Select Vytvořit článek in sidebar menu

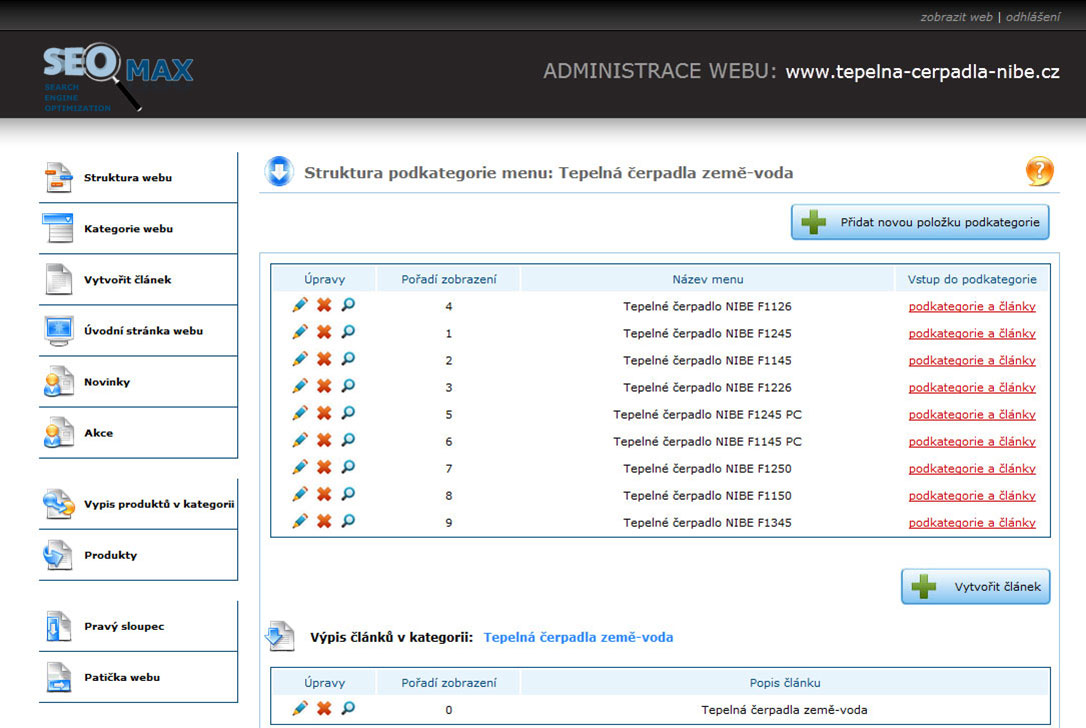coord(138,280)
